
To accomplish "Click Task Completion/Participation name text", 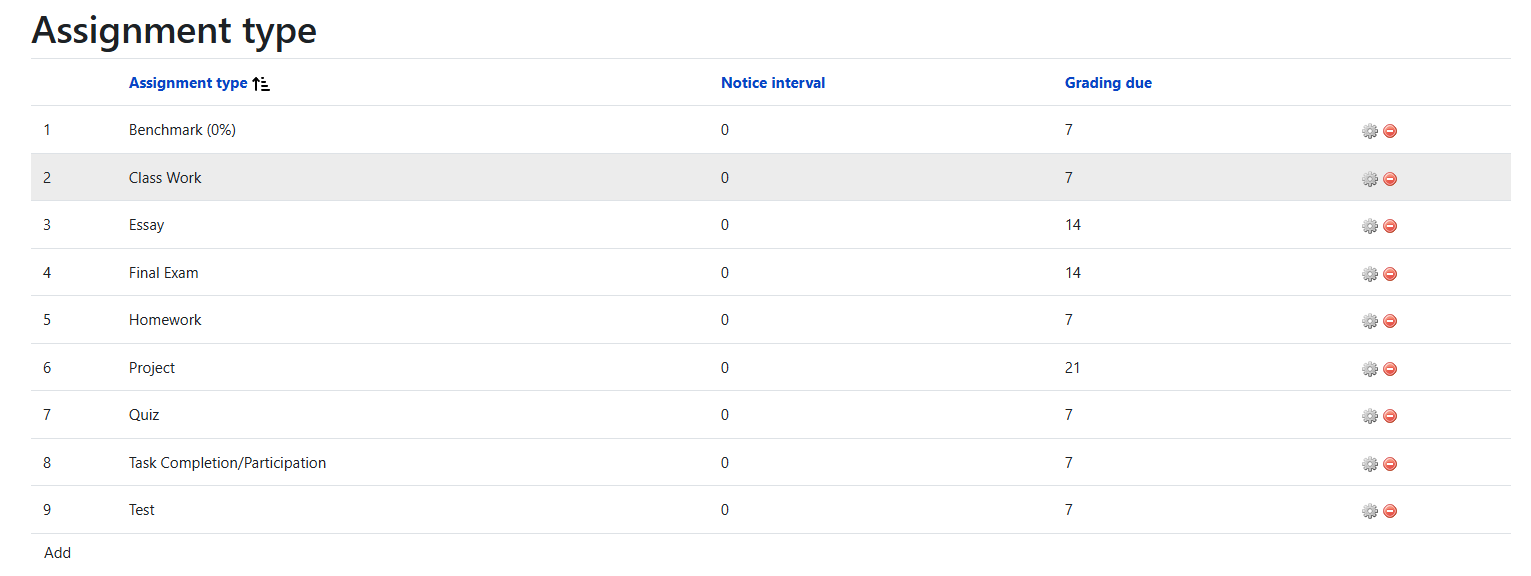I will coord(227,463).
